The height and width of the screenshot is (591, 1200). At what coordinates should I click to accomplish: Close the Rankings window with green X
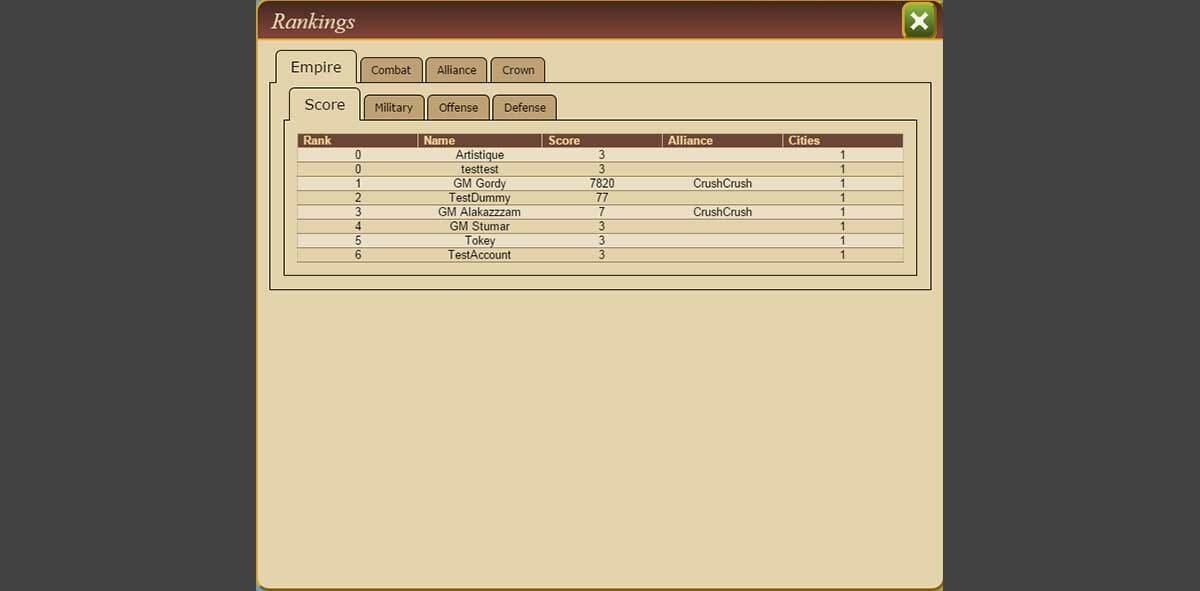pos(918,21)
